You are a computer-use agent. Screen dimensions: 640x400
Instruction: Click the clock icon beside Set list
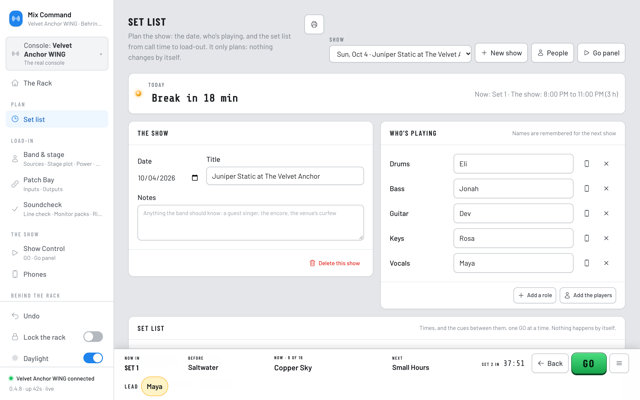click(x=15, y=119)
